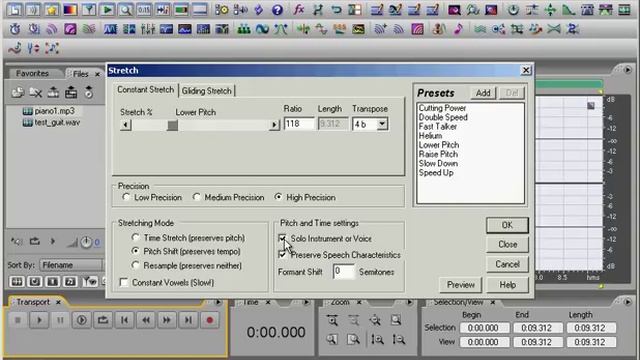Click the Close button below OK

[x=507, y=244]
